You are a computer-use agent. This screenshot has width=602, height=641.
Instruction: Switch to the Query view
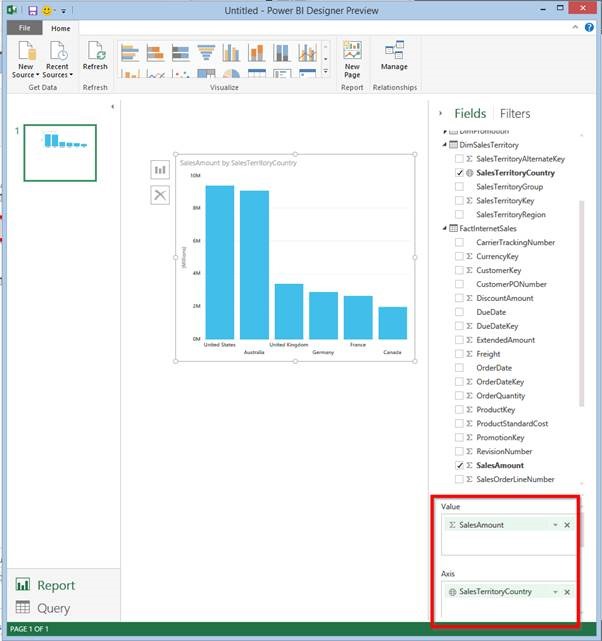[x=43, y=608]
